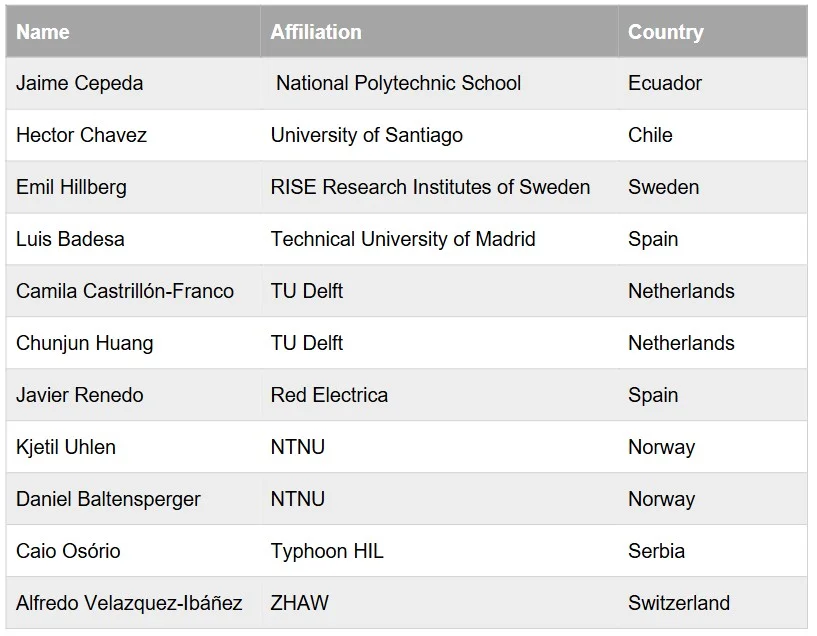Screen dimensions: 817x636
Task: Select RISE Research Institutes of Sweden
Action: pyautogui.click(x=439, y=187)
